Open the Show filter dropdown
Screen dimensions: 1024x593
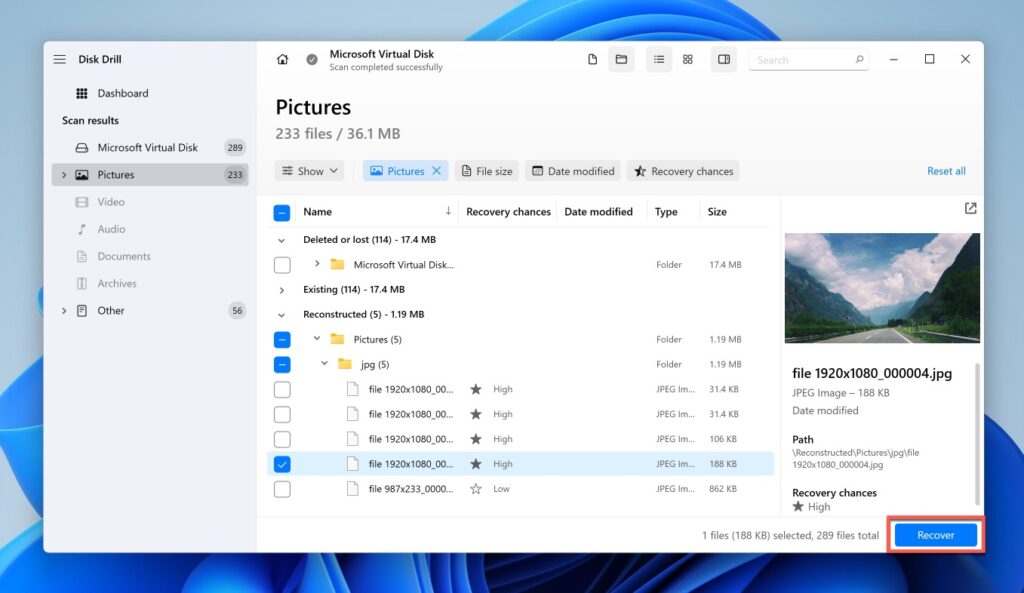(x=309, y=170)
